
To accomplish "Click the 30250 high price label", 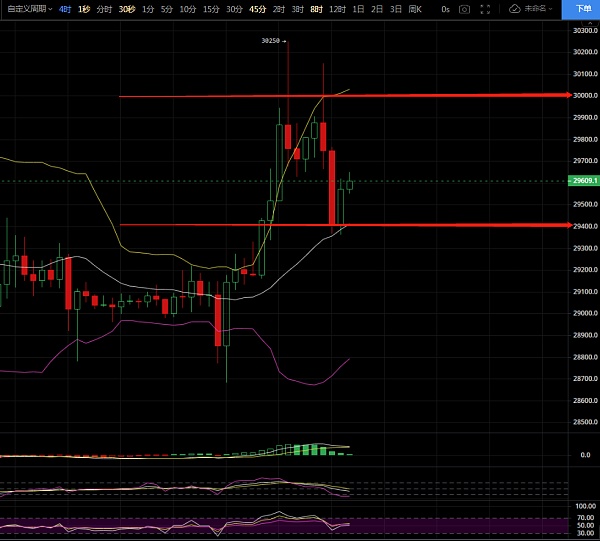I will (271, 41).
